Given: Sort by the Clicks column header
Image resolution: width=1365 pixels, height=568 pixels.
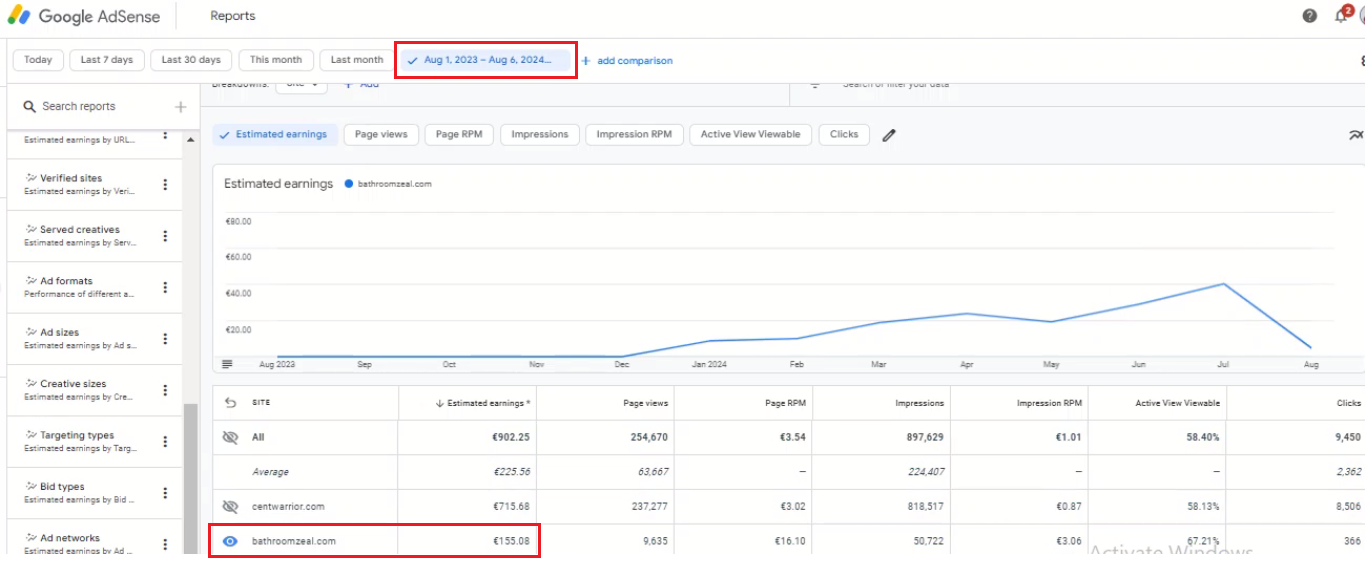Looking at the screenshot, I should coord(1347,403).
